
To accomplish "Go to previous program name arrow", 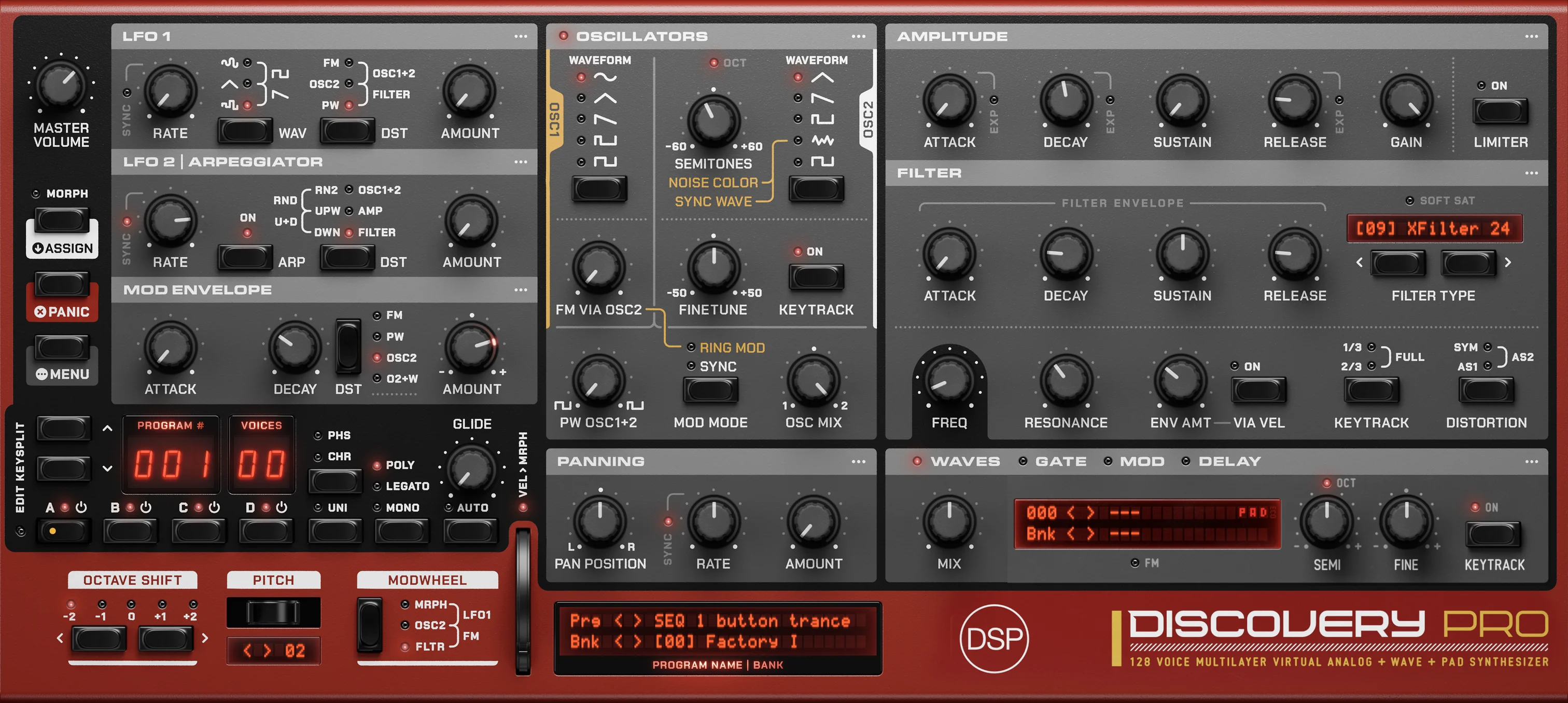I will pos(619,621).
